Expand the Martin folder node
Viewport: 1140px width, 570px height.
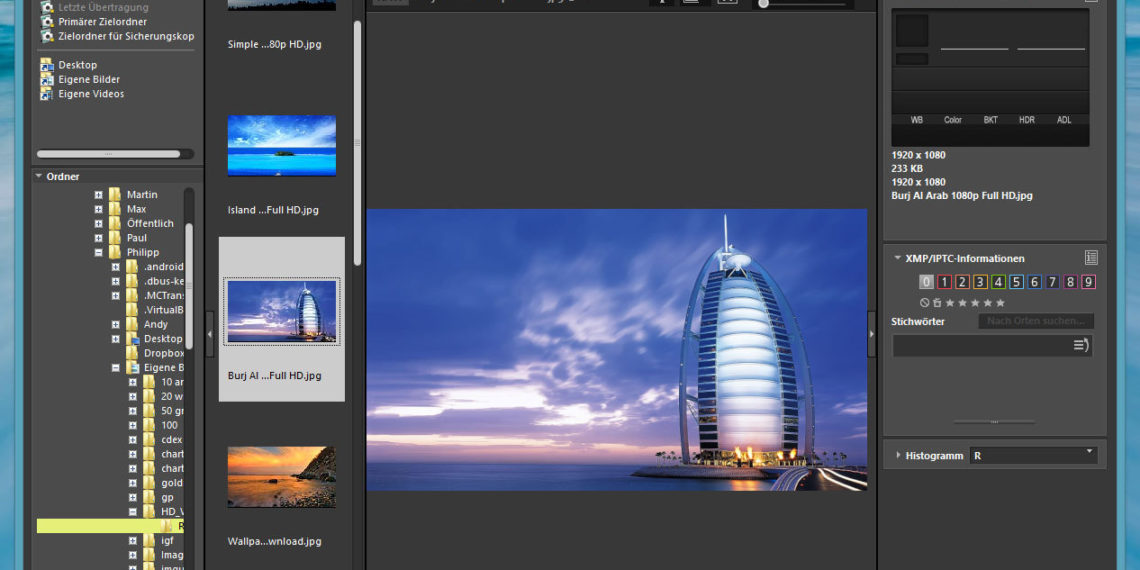click(x=98, y=194)
